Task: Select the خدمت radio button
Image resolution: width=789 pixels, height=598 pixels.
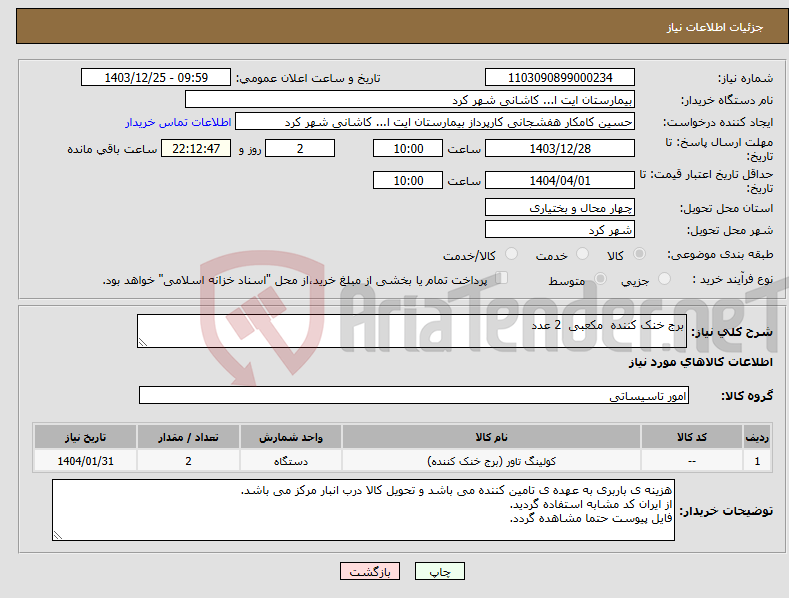Action: [582, 254]
